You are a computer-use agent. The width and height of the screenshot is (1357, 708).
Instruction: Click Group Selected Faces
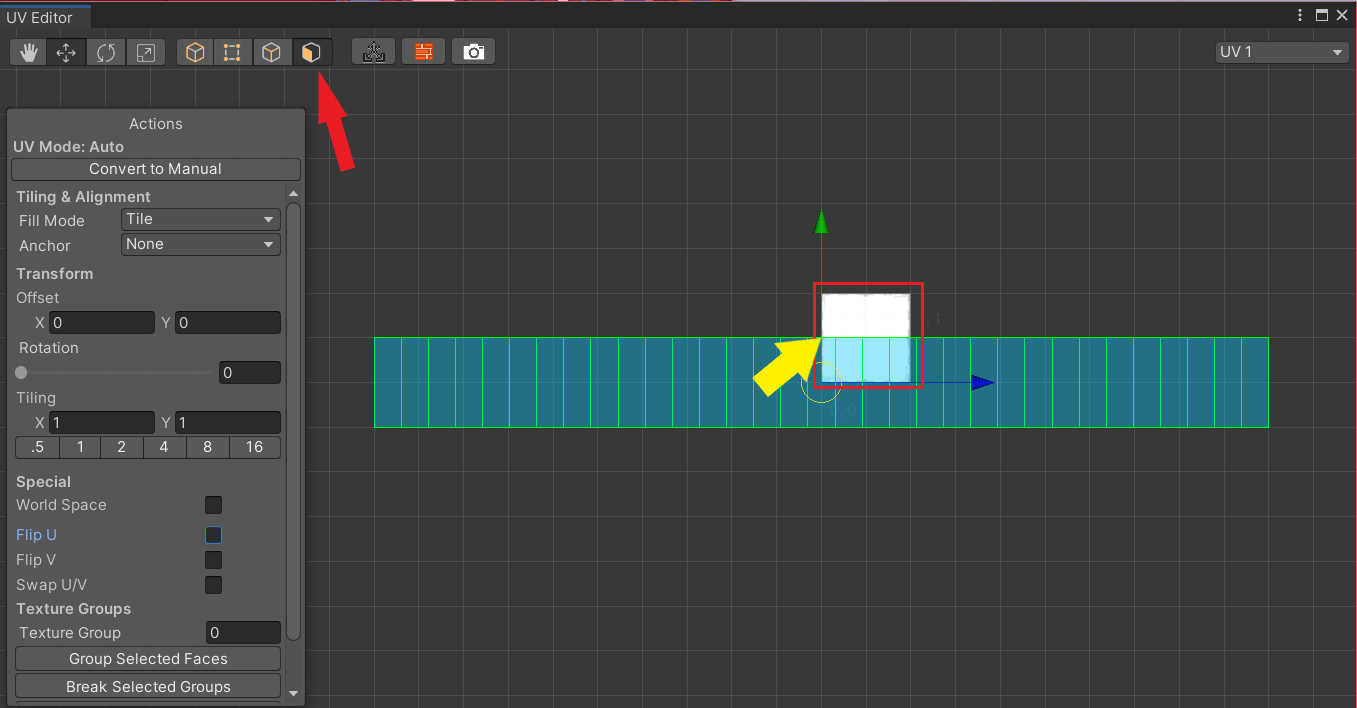pos(147,658)
